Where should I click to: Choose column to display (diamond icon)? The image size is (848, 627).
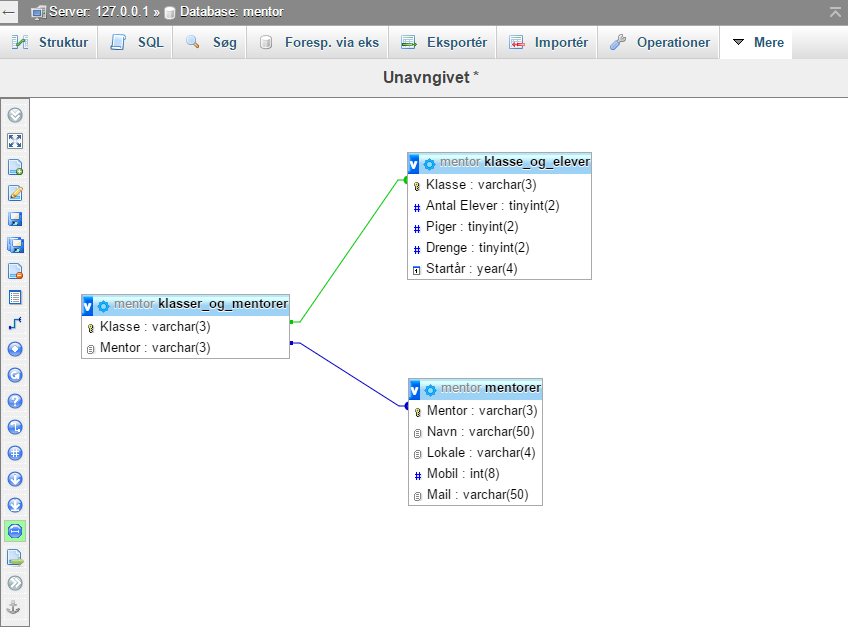click(15, 349)
